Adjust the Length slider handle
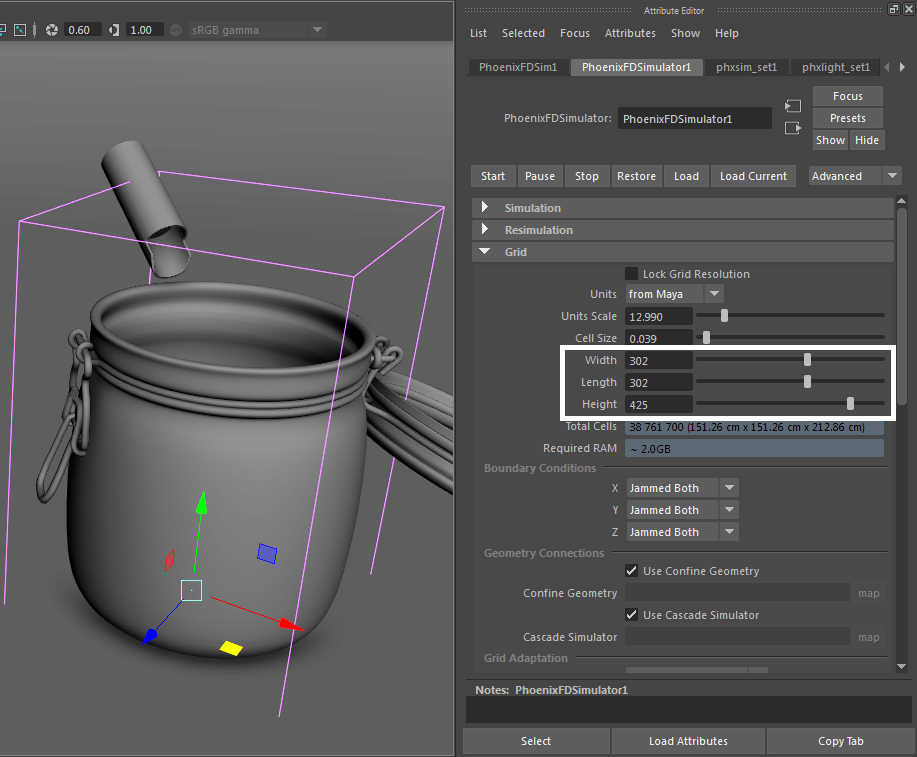Viewport: 917px width, 757px height. (x=807, y=382)
